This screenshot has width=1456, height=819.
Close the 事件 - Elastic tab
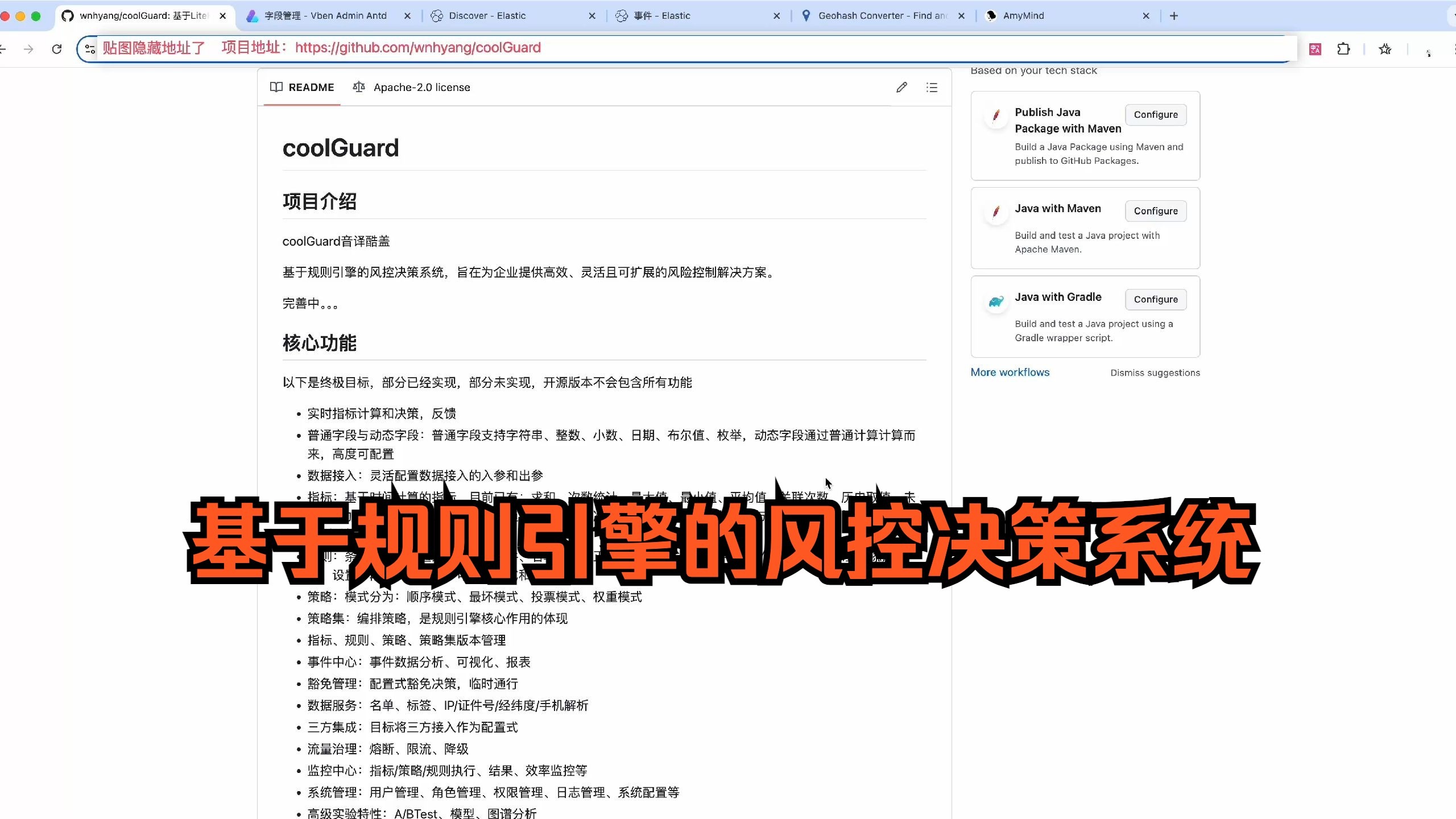(777, 16)
